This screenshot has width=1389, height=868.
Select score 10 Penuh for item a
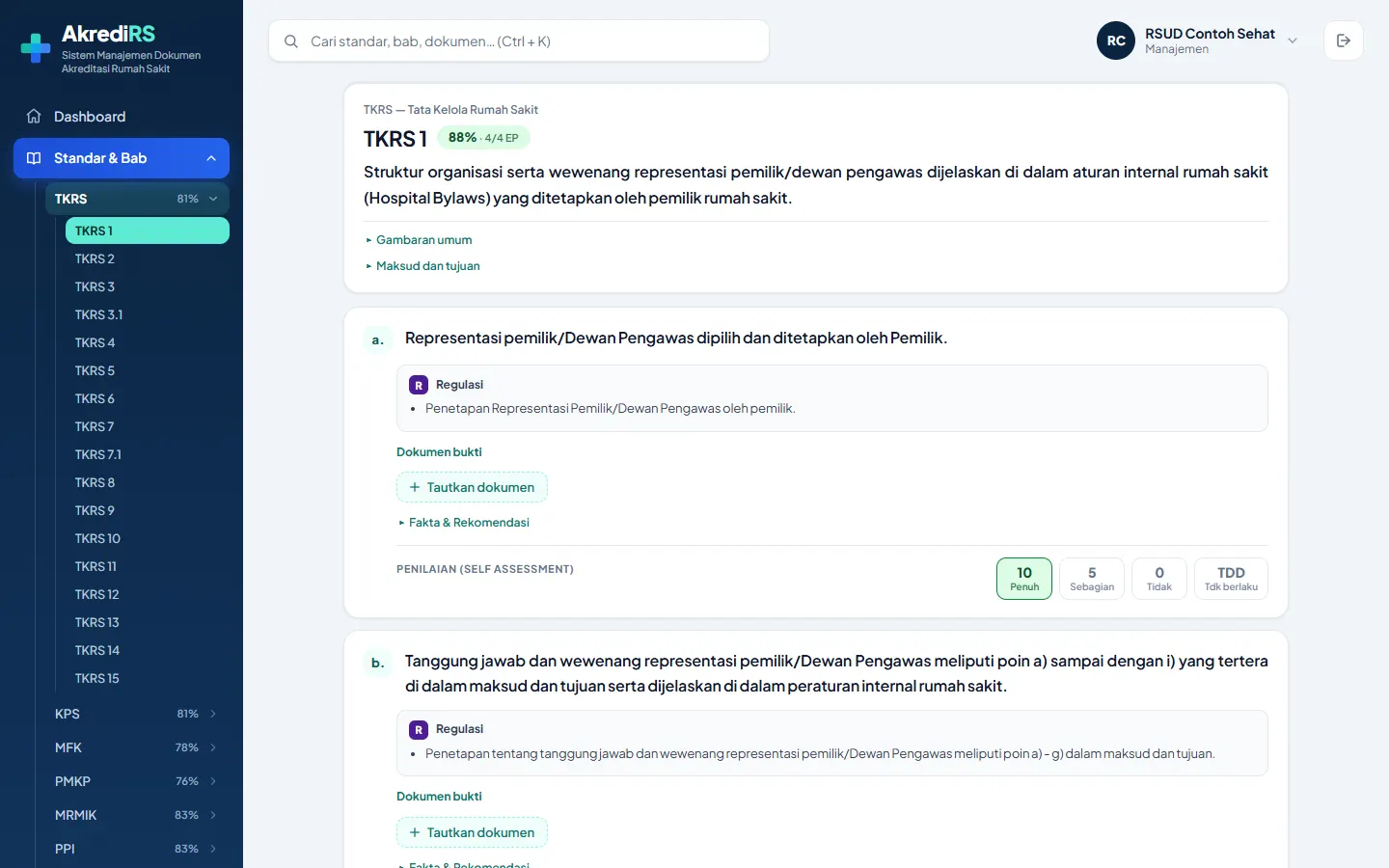pos(1024,579)
